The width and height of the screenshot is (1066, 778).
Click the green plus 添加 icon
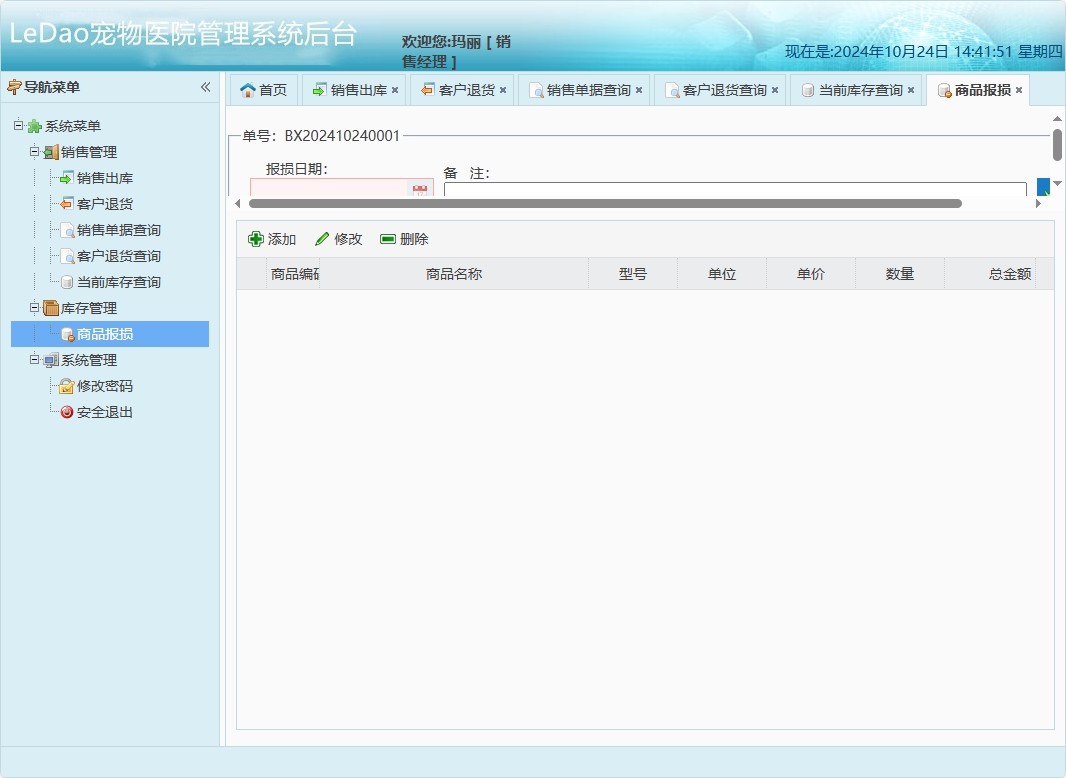257,239
